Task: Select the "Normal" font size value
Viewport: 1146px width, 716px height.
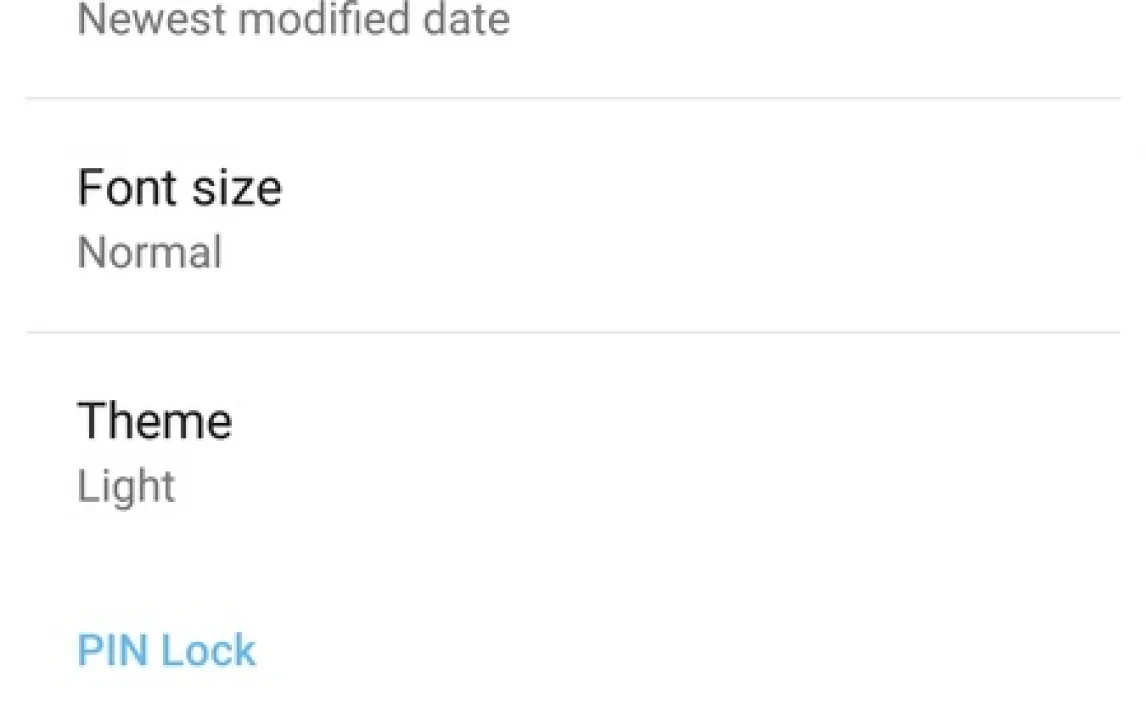Action: click(149, 252)
